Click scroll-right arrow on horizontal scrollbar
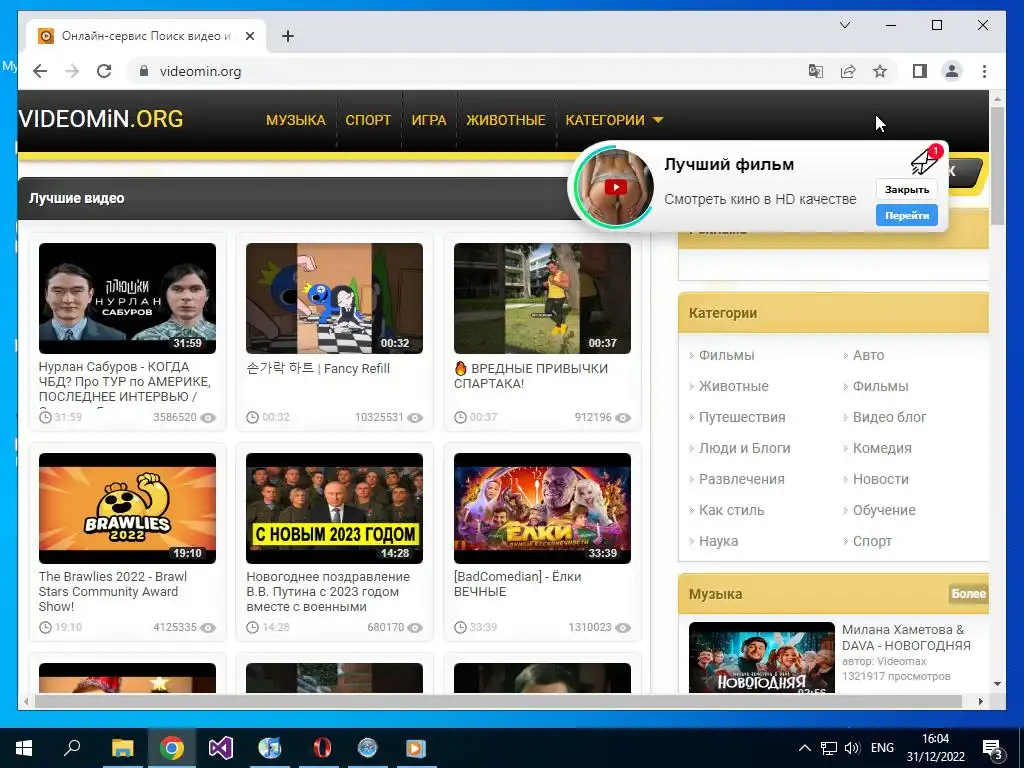1024x768 pixels. [x=980, y=701]
